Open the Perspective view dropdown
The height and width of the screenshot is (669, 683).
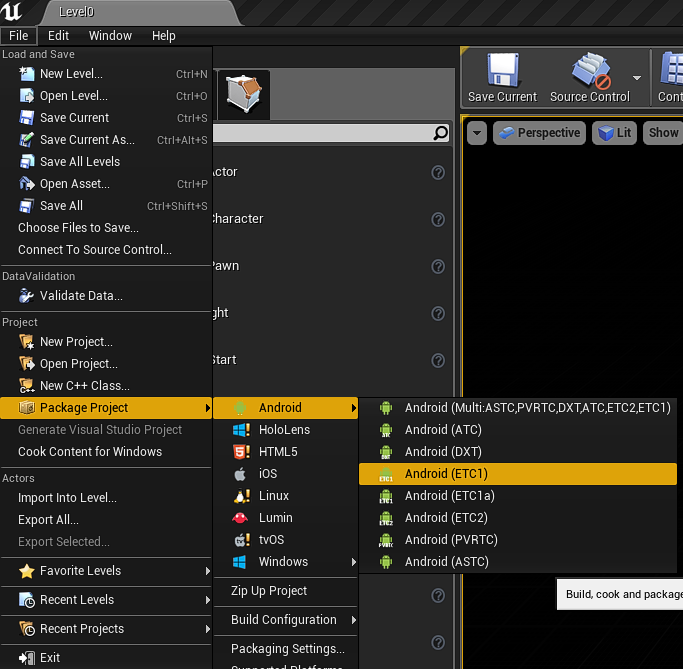539,133
